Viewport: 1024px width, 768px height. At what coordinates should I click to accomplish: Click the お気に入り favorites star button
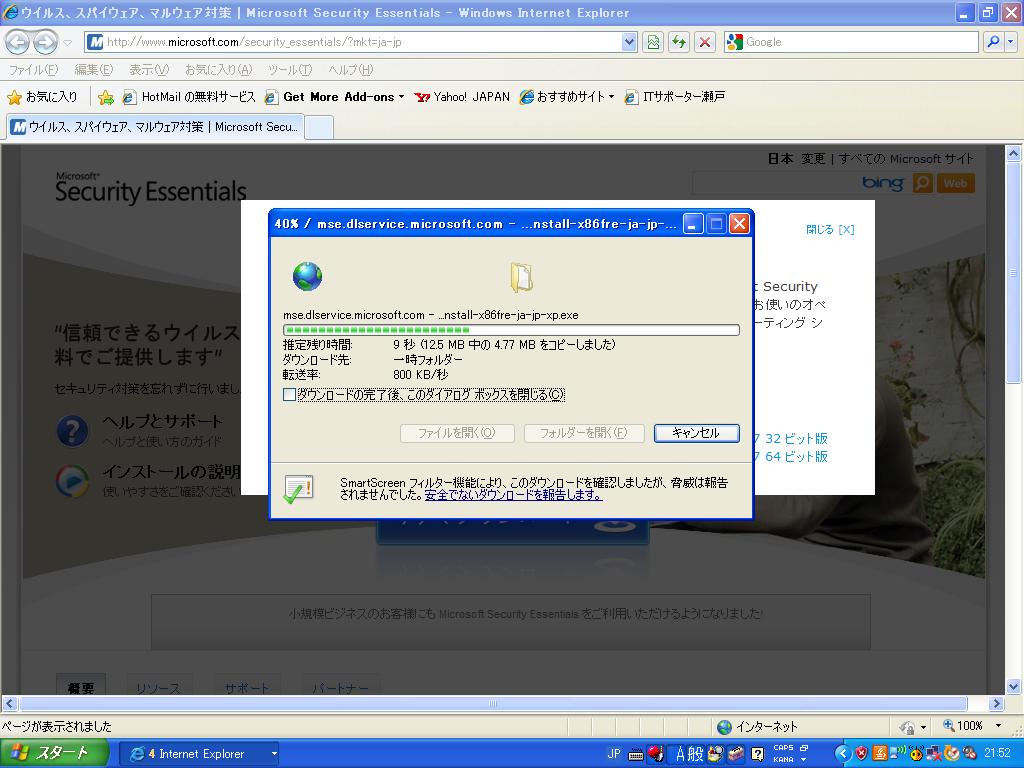tap(42, 97)
